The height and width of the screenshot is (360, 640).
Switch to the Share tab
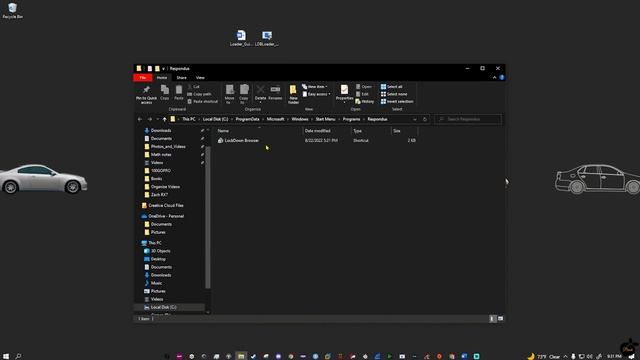click(x=182, y=78)
